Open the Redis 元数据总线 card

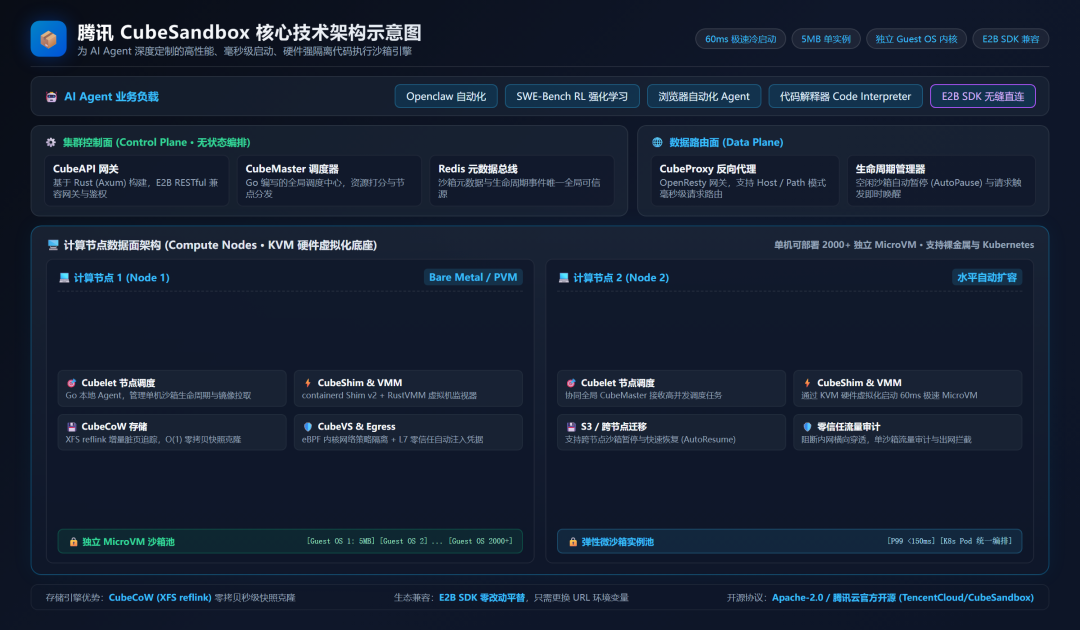coord(522,180)
